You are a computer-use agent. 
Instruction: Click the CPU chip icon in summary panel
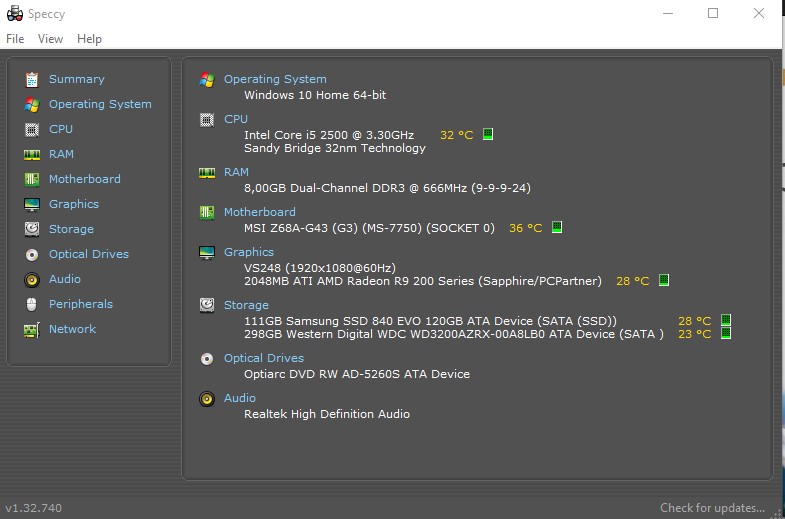207,120
